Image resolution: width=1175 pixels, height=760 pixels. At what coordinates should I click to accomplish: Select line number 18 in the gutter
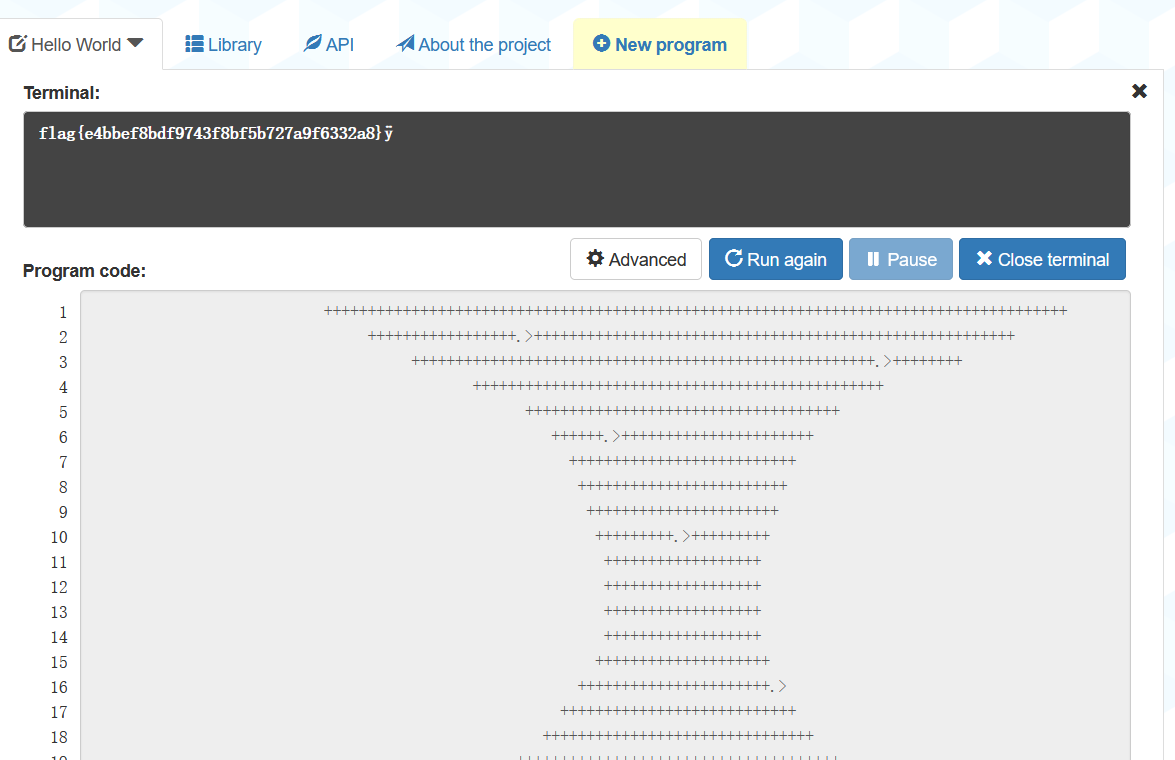pyautogui.click(x=59, y=737)
